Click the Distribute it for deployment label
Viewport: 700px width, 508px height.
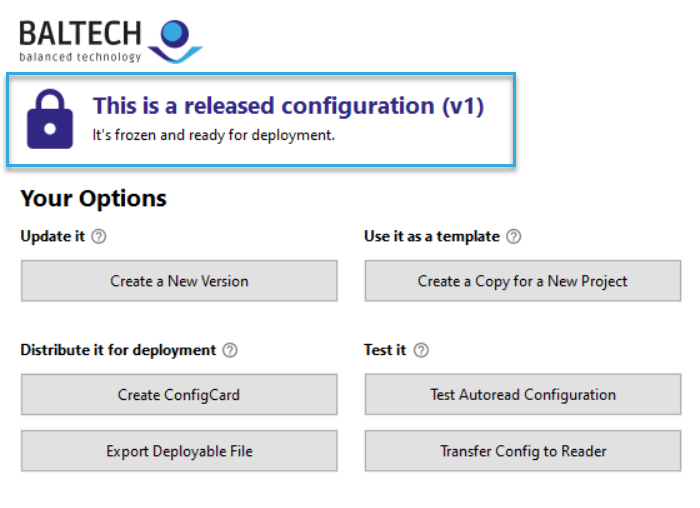(x=118, y=350)
